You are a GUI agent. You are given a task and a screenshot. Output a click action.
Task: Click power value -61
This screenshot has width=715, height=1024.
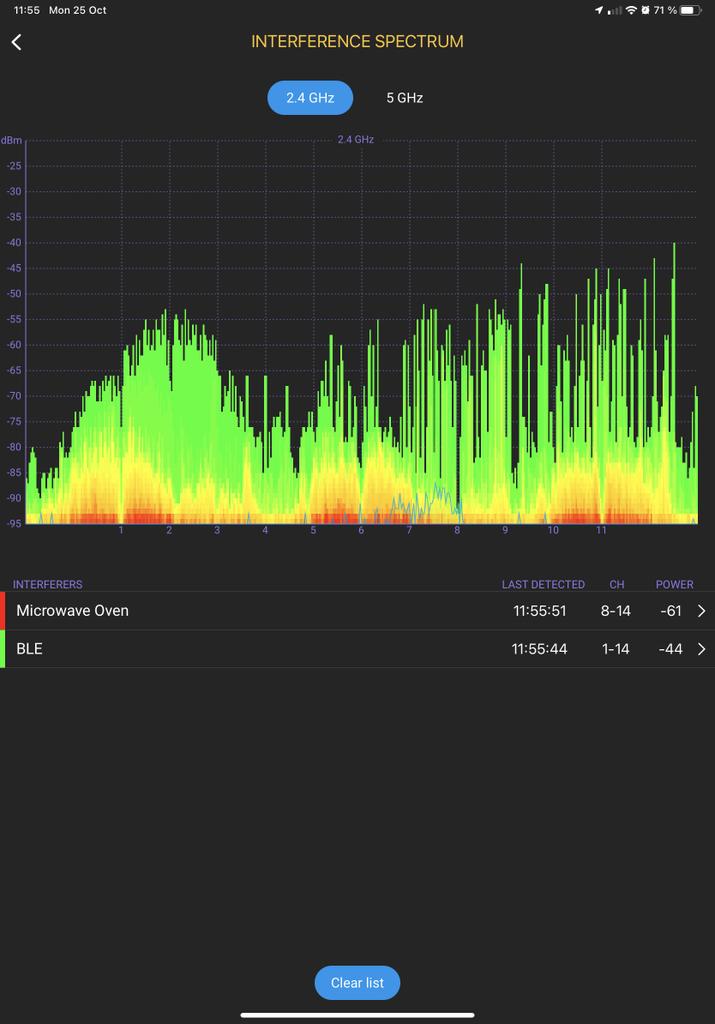pyautogui.click(x=671, y=611)
